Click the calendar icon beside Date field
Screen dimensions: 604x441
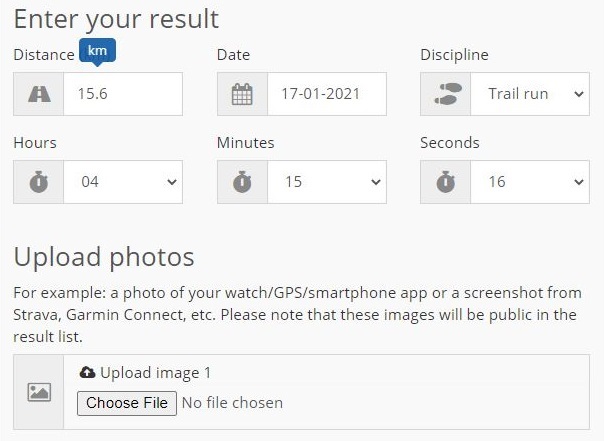pos(242,94)
